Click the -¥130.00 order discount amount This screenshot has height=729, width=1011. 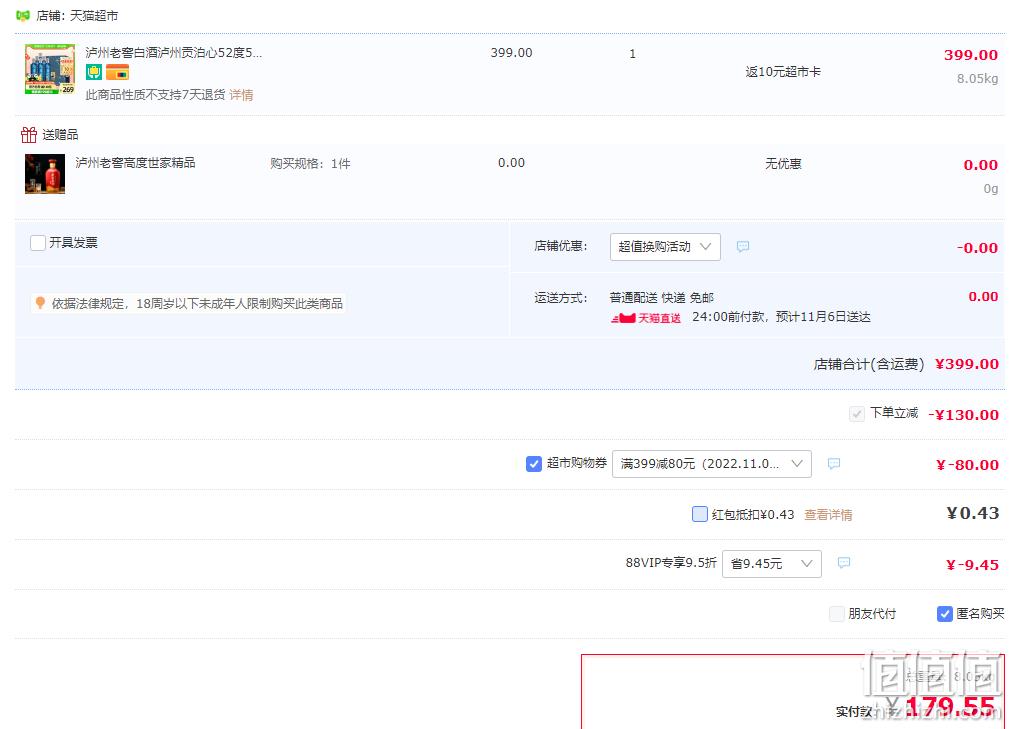(x=963, y=414)
